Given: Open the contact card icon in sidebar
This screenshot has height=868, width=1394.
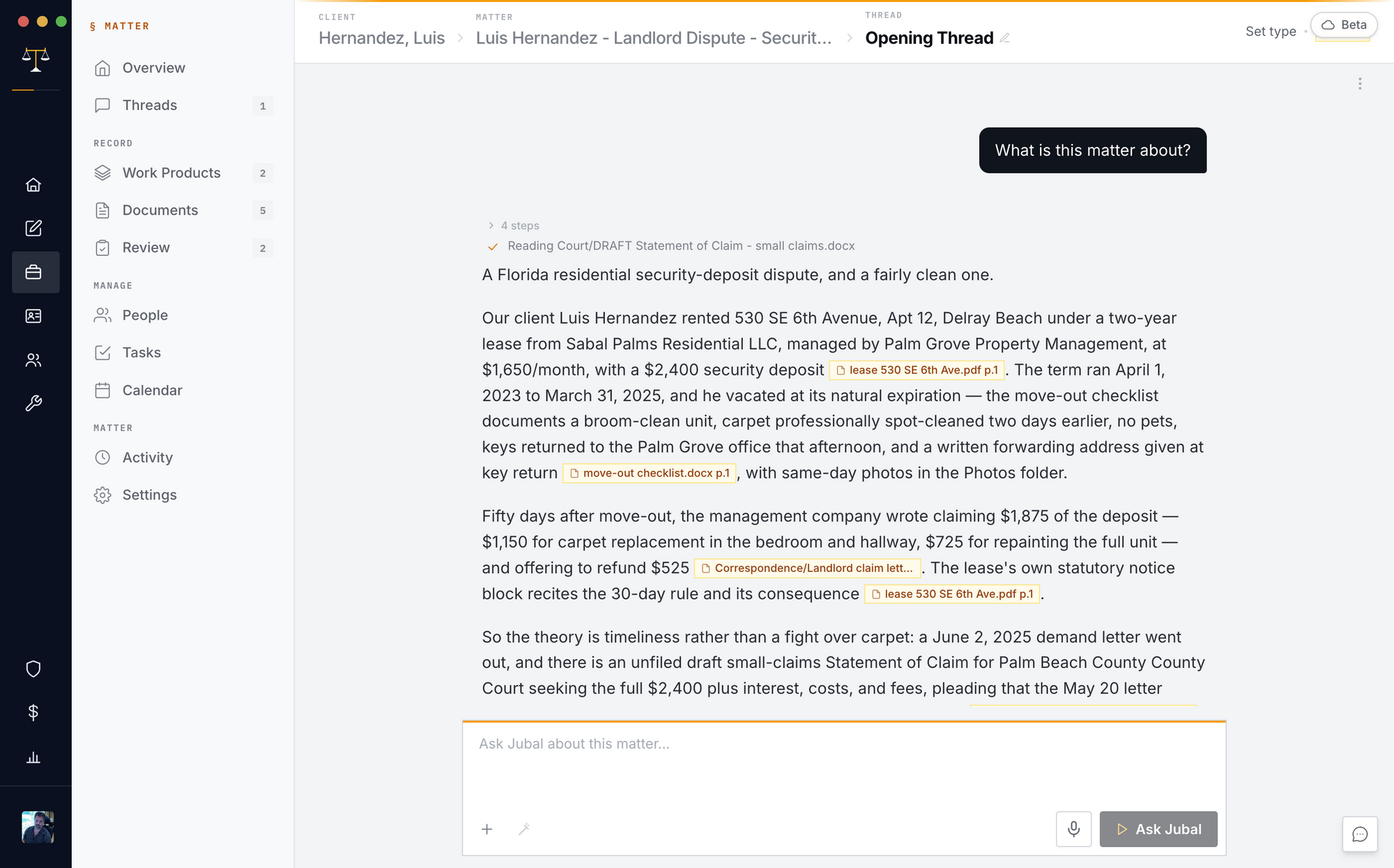Looking at the screenshot, I should click(33, 316).
